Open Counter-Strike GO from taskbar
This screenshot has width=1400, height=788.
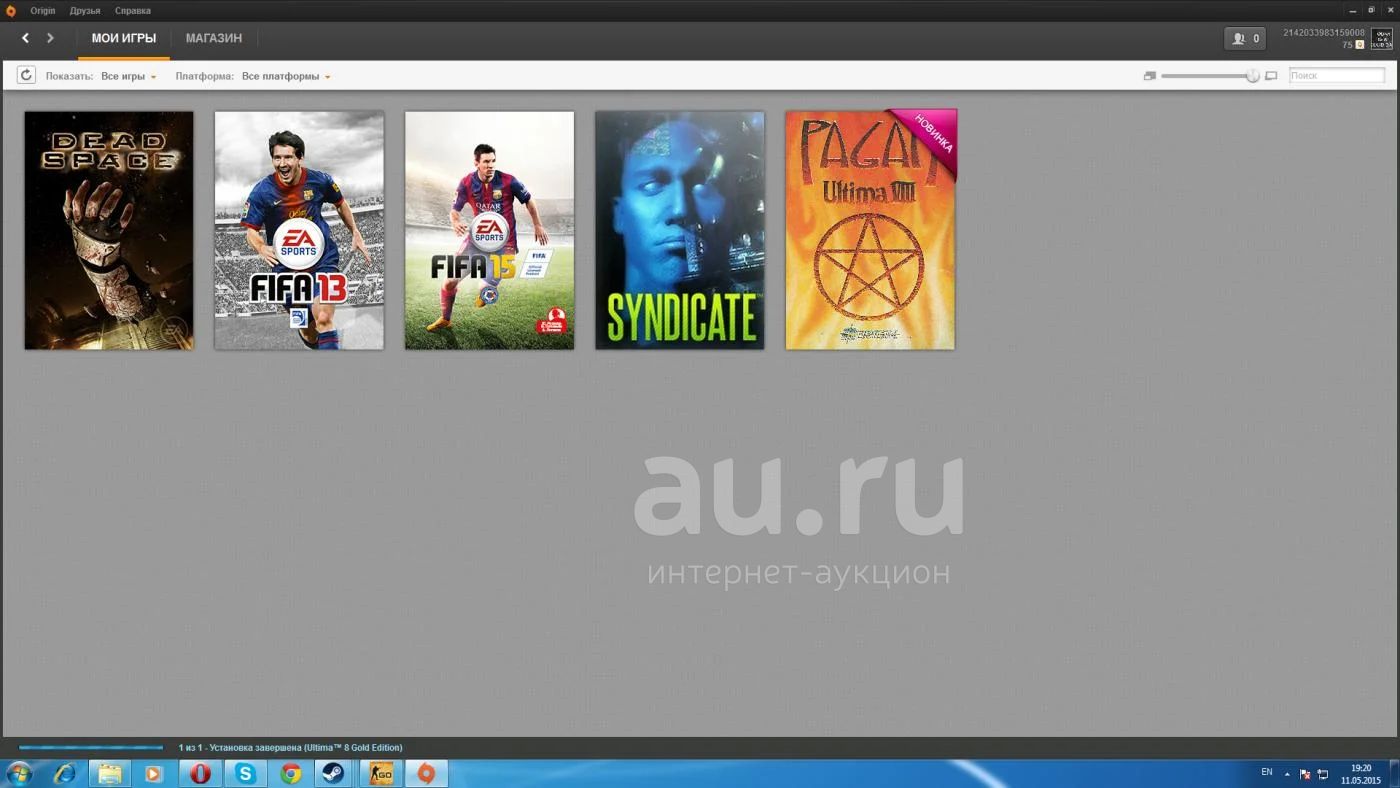pos(381,773)
